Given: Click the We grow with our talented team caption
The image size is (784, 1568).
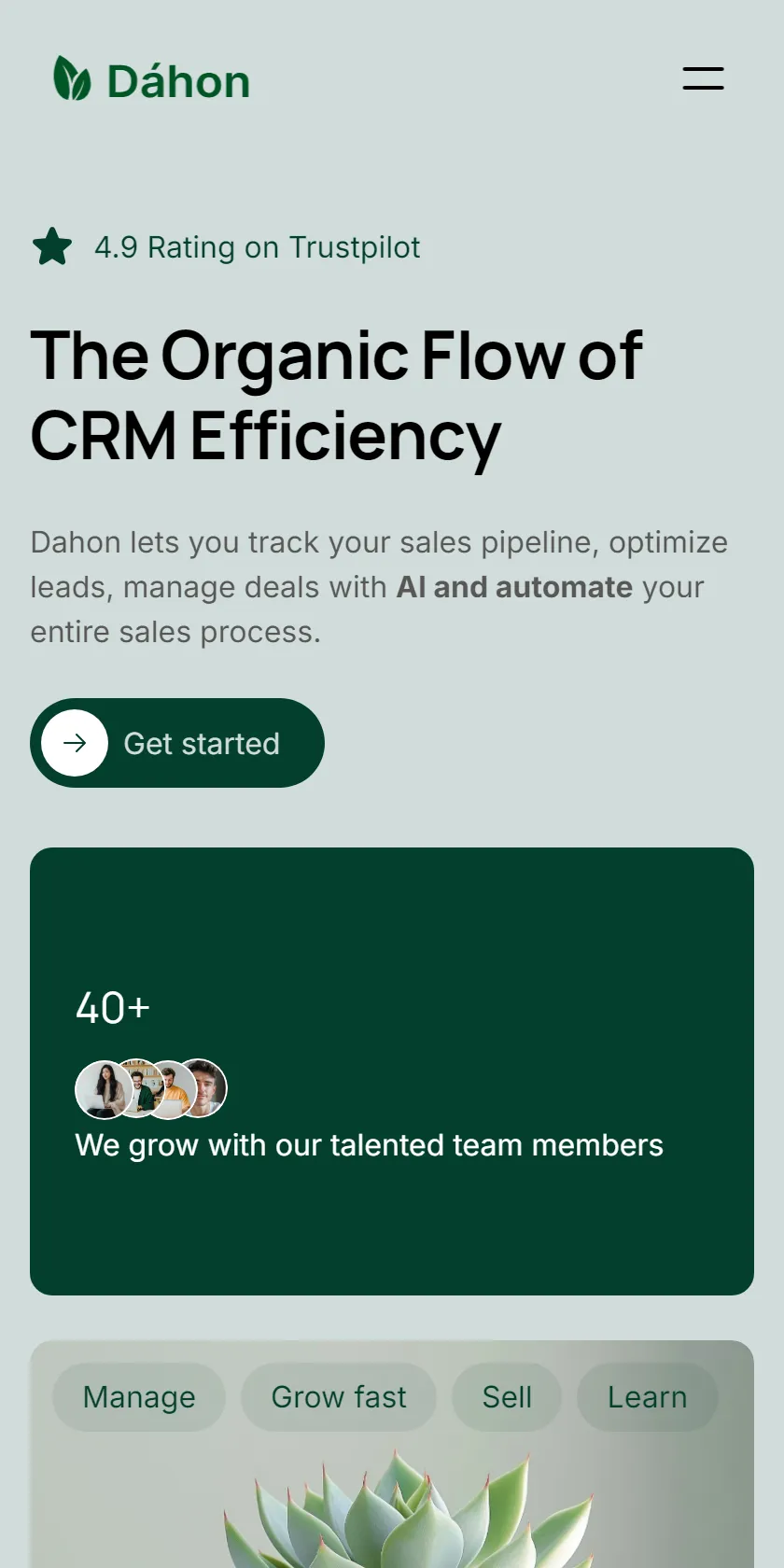Looking at the screenshot, I should (x=370, y=1145).
